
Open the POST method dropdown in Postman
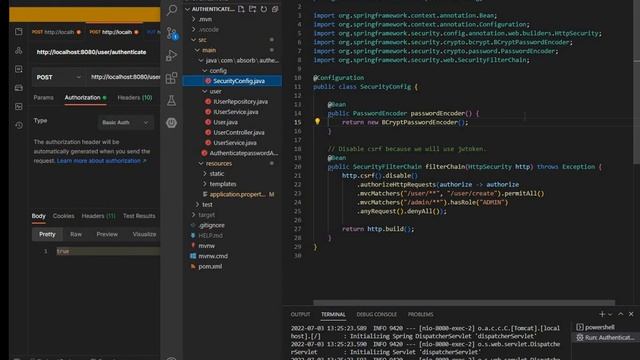pyautogui.click(x=58, y=77)
